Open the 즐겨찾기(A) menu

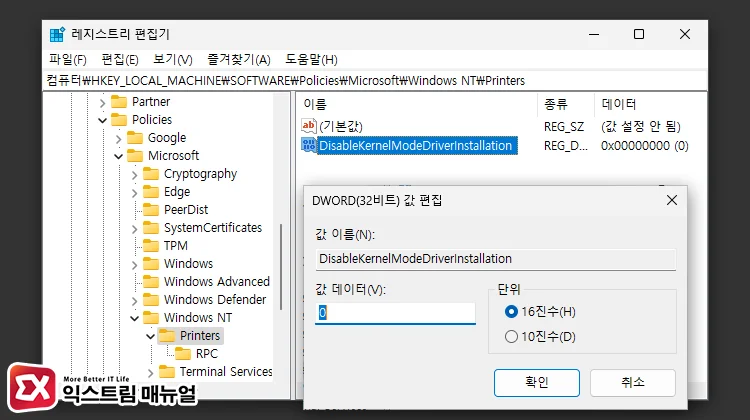[x=239, y=60]
